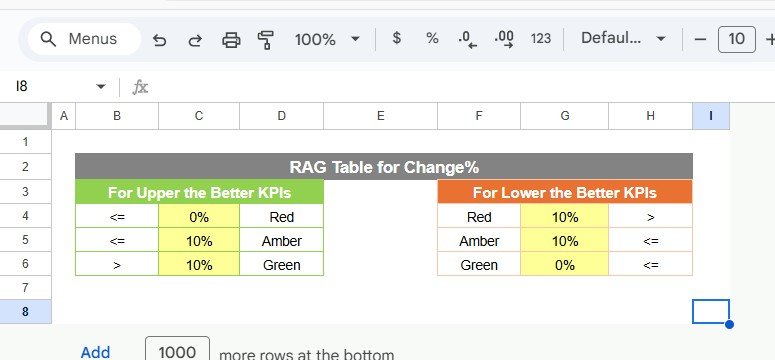Click the font size field showing 10
The image size is (775, 360).
click(x=736, y=39)
